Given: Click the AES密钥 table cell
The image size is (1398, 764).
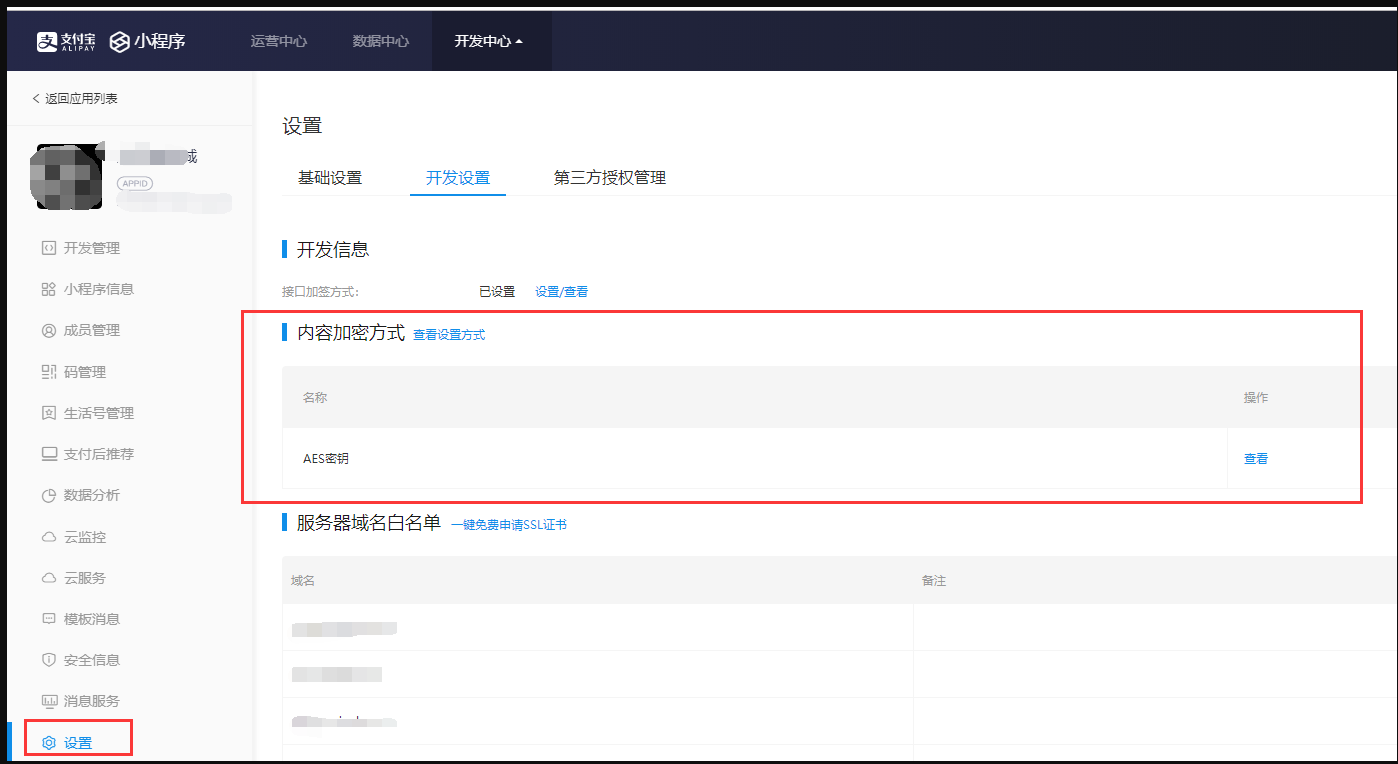Looking at the screenshot, I should click(755, 459).
